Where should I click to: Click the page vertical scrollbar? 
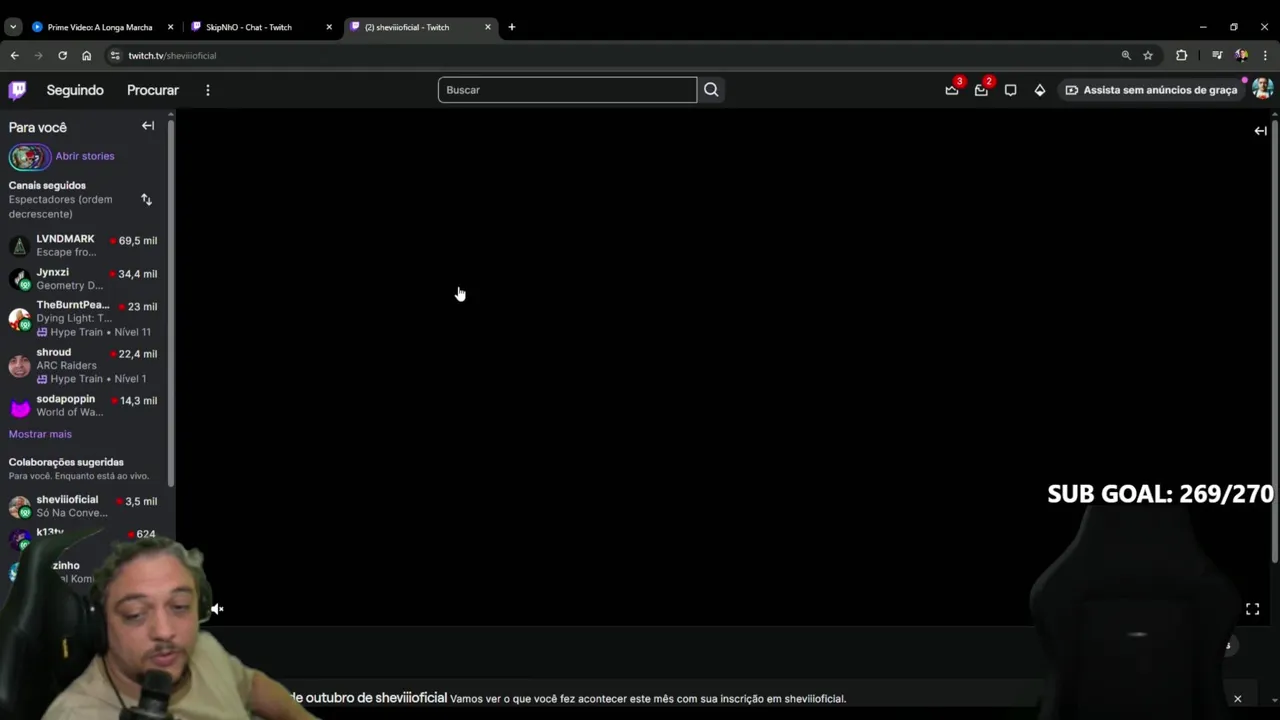click(x=1275, y=340)
